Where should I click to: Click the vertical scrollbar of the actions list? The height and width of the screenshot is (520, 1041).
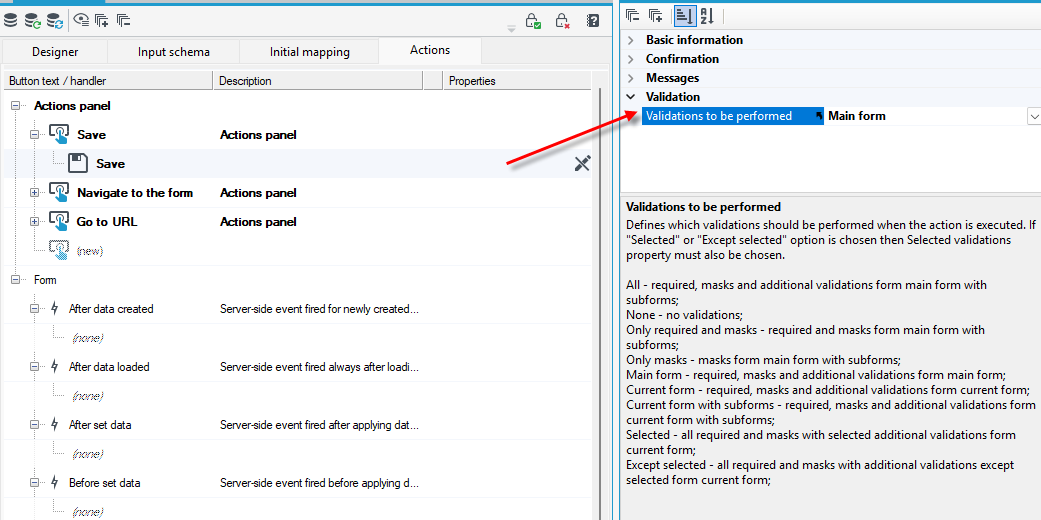coord(600,302)
